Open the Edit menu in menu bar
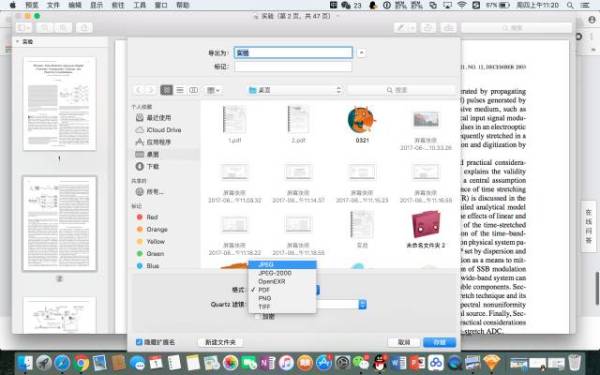Screen dimensions: 600x375 [75, 5]
